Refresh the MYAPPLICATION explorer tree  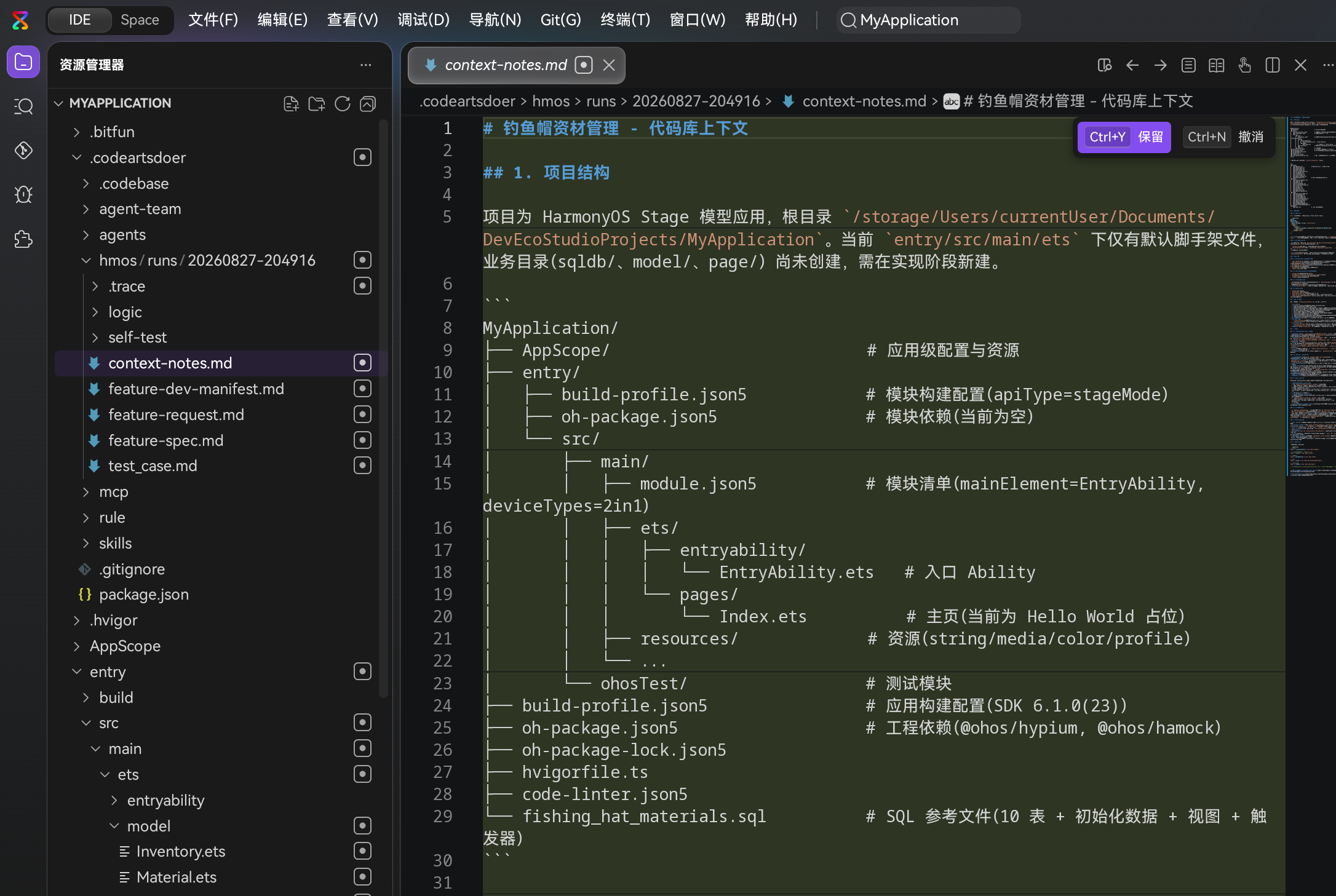coord(343,103)
